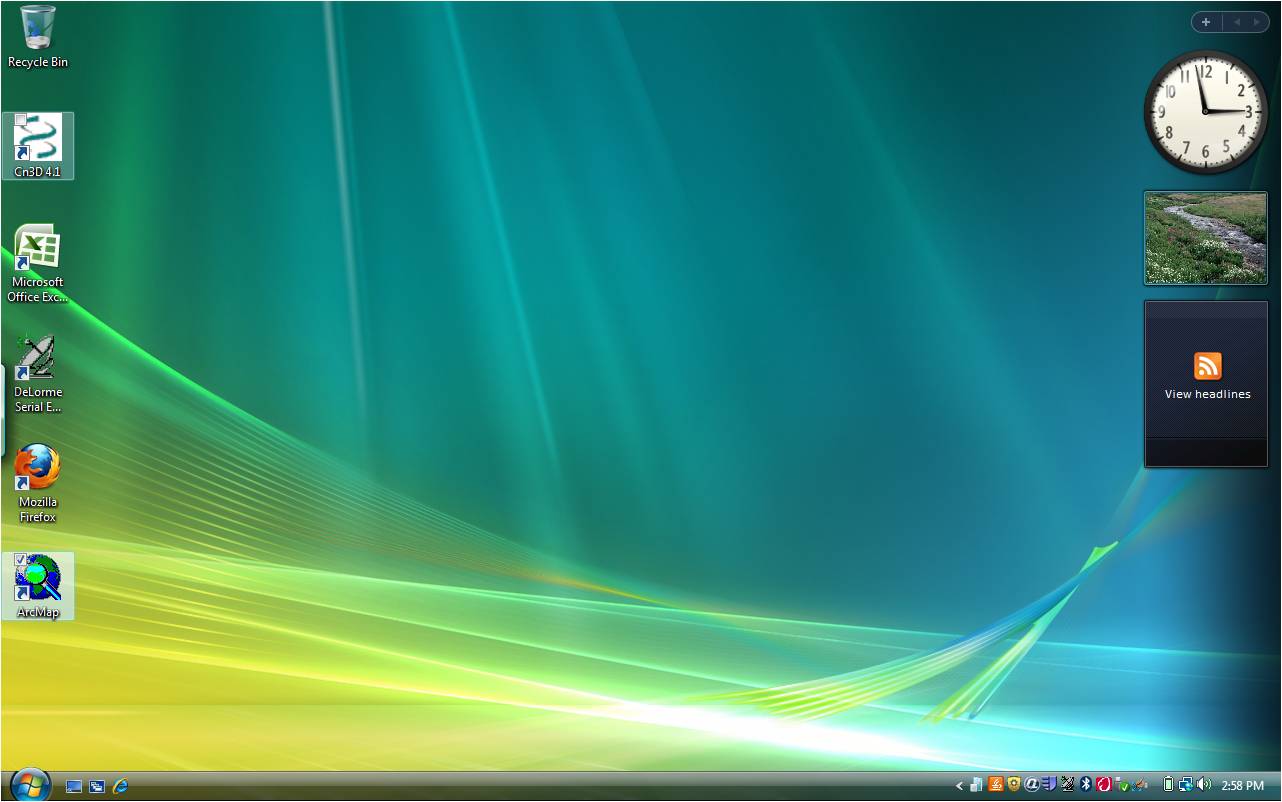The width and height of the screenshot is (1282, 802).
Task: Click the yellow security shield tray icon
Action: click(1014, 785)
